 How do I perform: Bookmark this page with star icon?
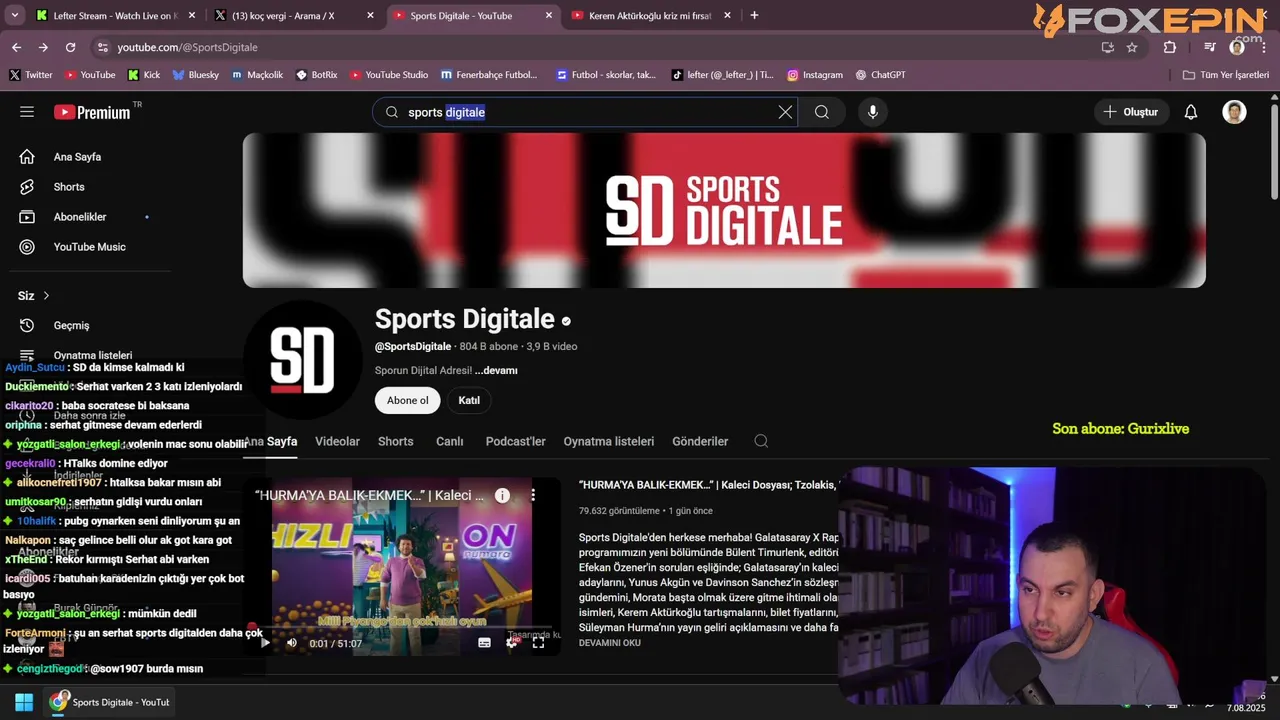(x=1132, y=47)
